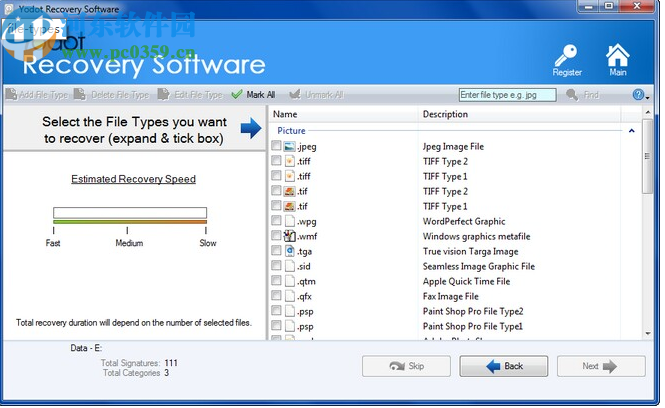Click the .jpeg file icon
Viewport: 665px width, 408px height.
[290, 146]
